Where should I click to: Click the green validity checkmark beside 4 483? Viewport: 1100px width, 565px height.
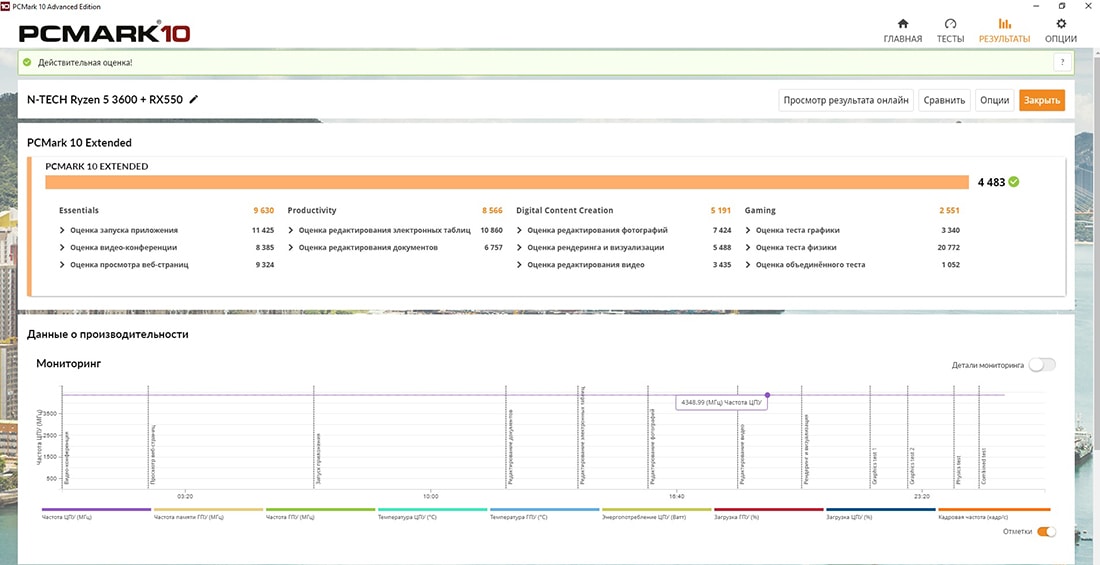(1014, 182)
